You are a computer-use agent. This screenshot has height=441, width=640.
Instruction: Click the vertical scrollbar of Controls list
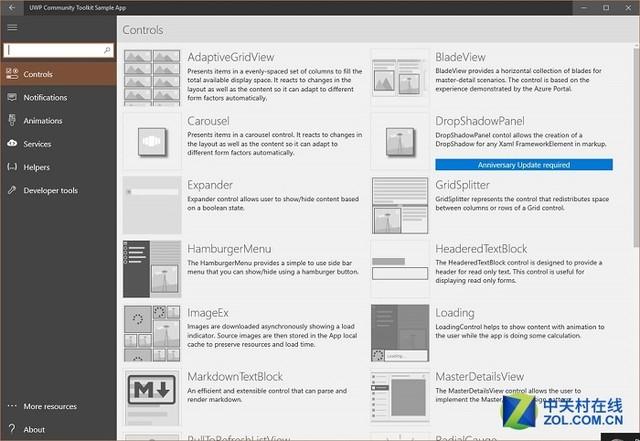click(x=635, y=200)
